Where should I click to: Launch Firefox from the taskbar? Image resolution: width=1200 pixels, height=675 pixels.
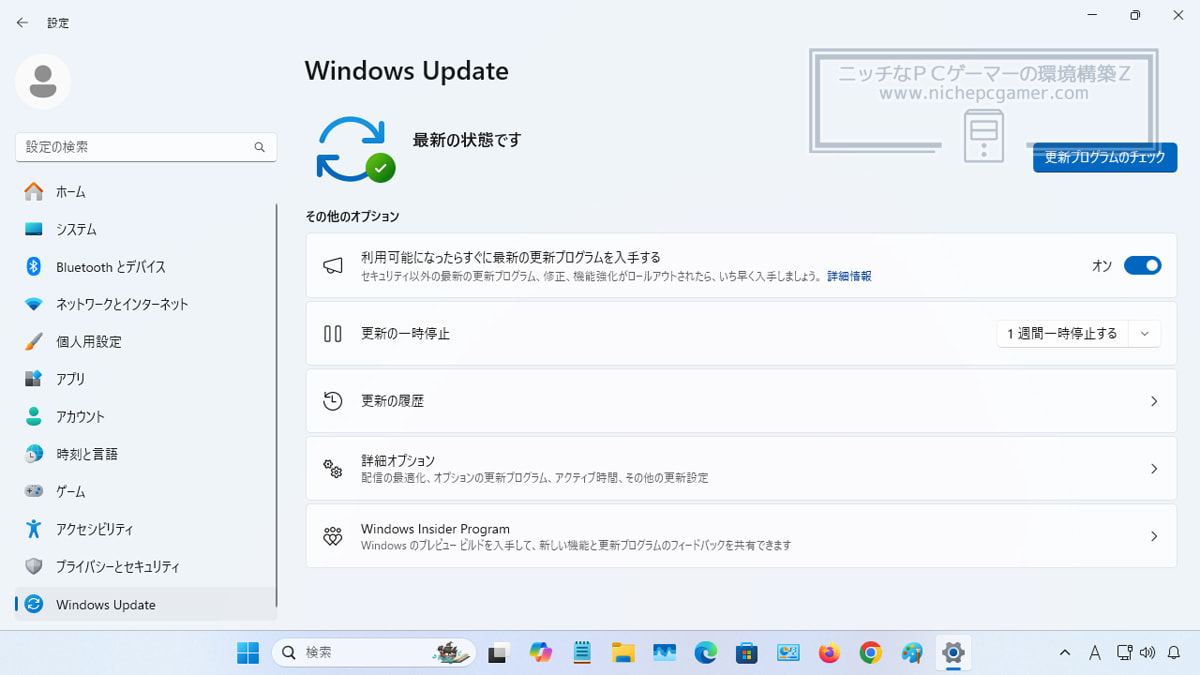coord(829,653)
